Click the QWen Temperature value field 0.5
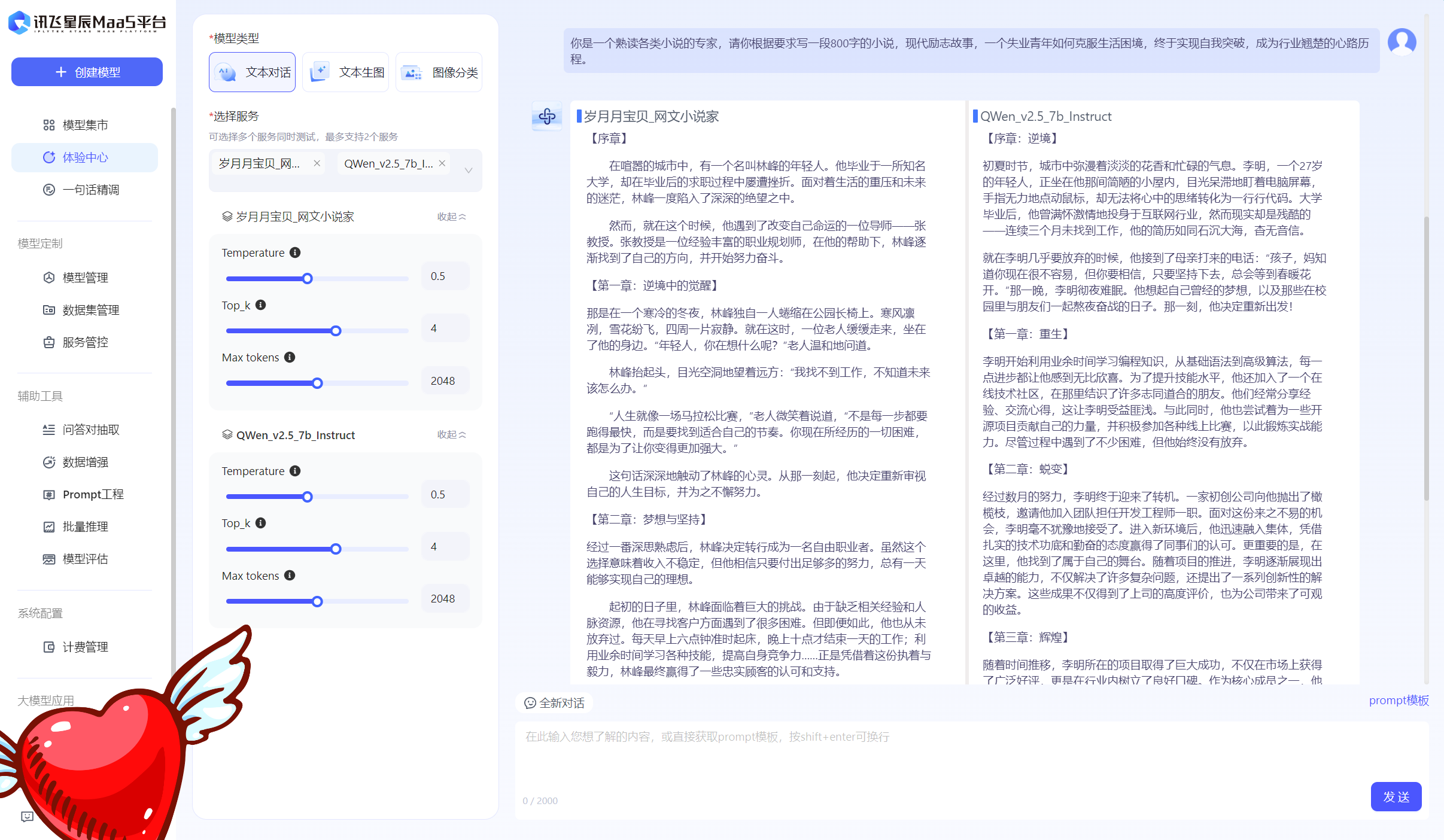The width and height of the screenshot is (1444, 840). [x=445, y=494]
